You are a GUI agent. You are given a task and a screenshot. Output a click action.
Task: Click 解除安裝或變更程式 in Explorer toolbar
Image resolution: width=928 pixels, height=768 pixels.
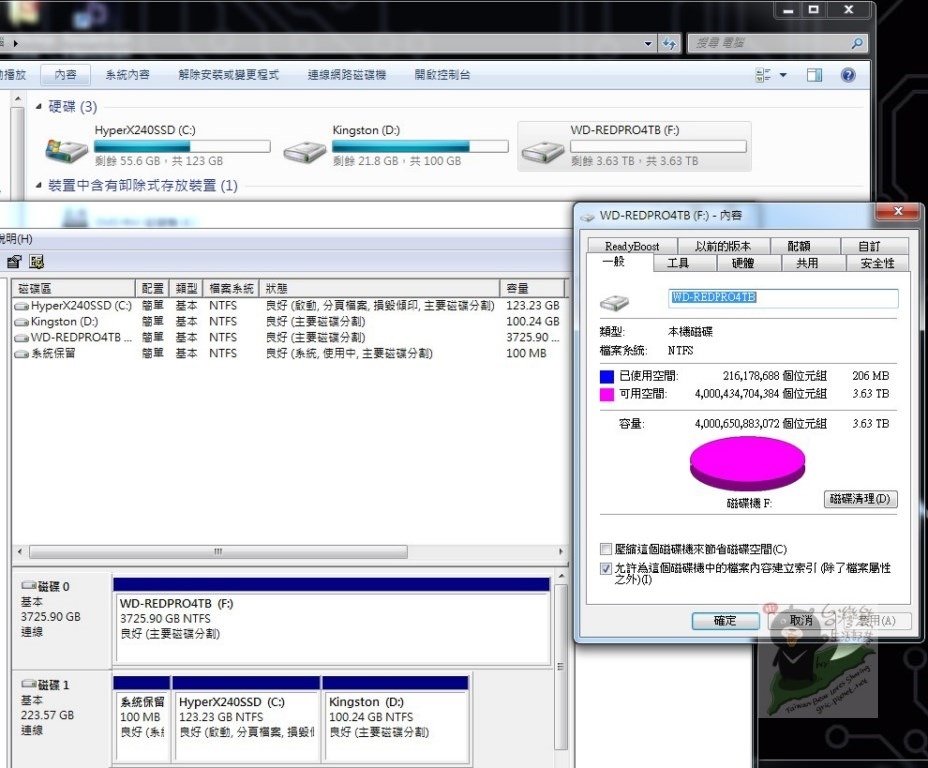click(x=228, y=75)
